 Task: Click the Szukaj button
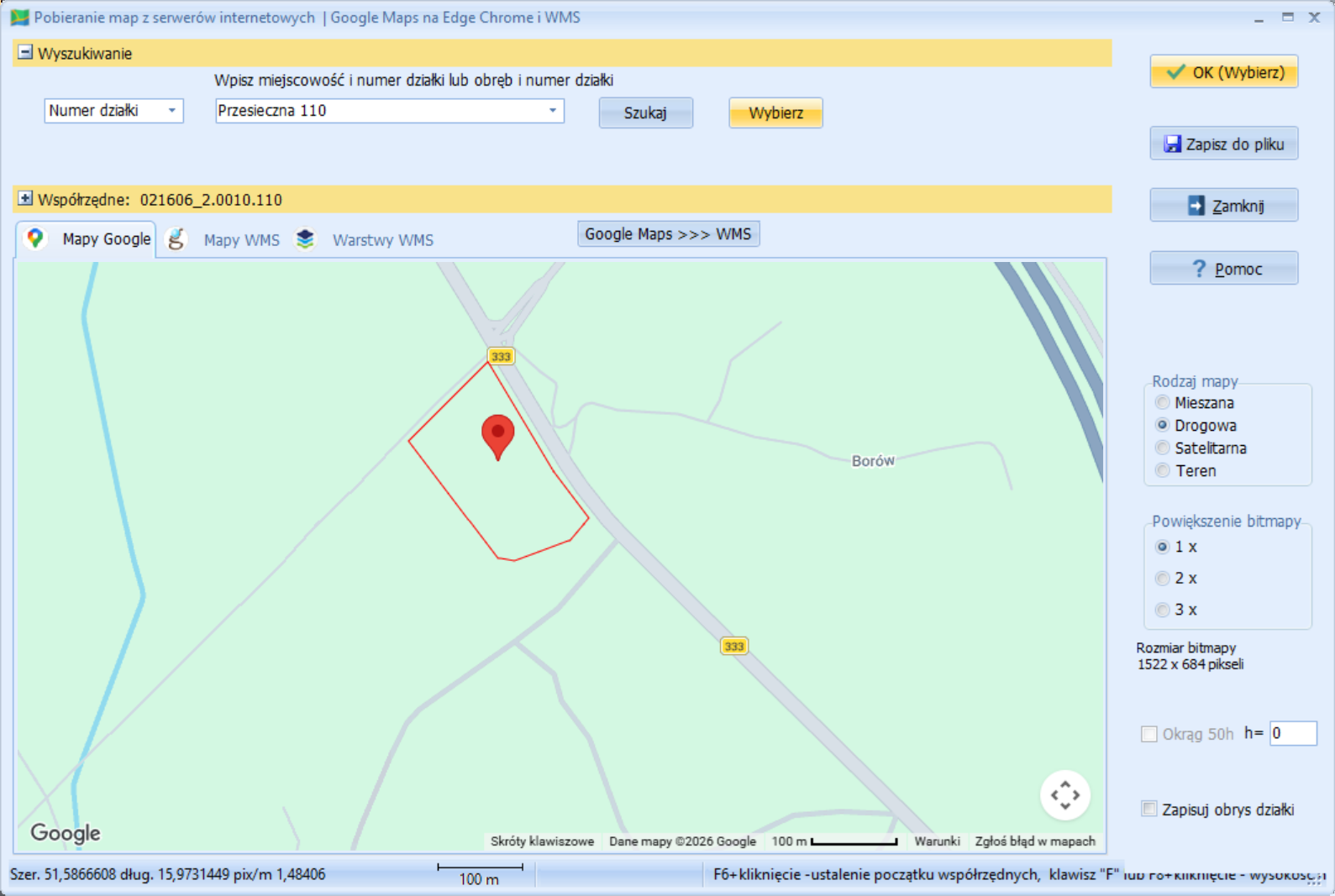click(645, 113)
